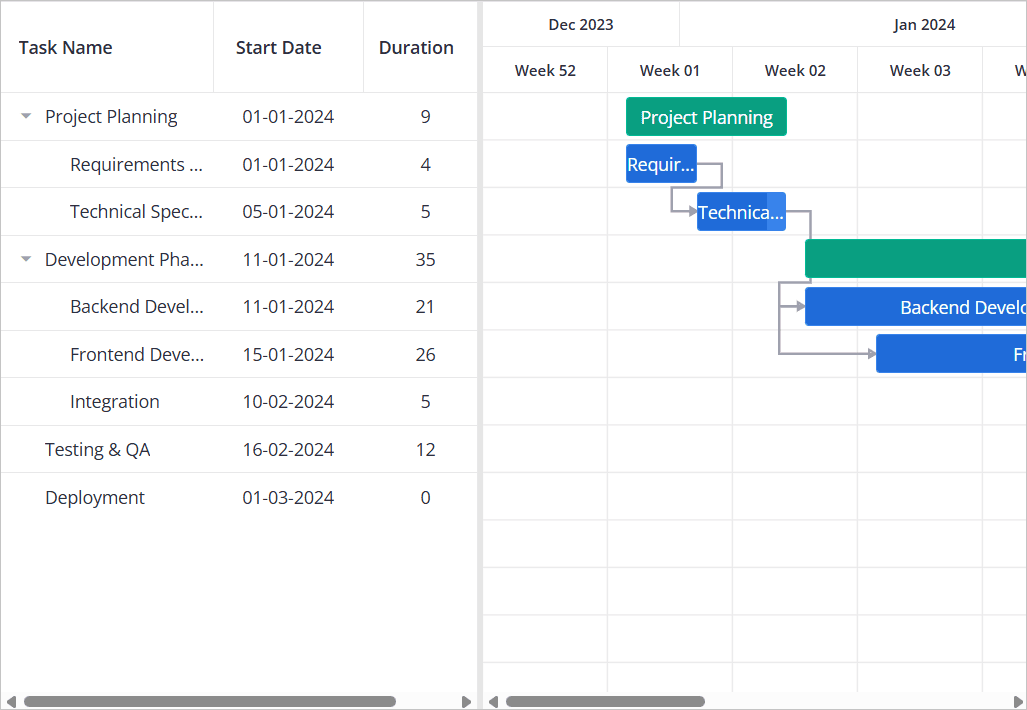
Task: Collapse the Project Planning task group
Action: click(26, 117)
